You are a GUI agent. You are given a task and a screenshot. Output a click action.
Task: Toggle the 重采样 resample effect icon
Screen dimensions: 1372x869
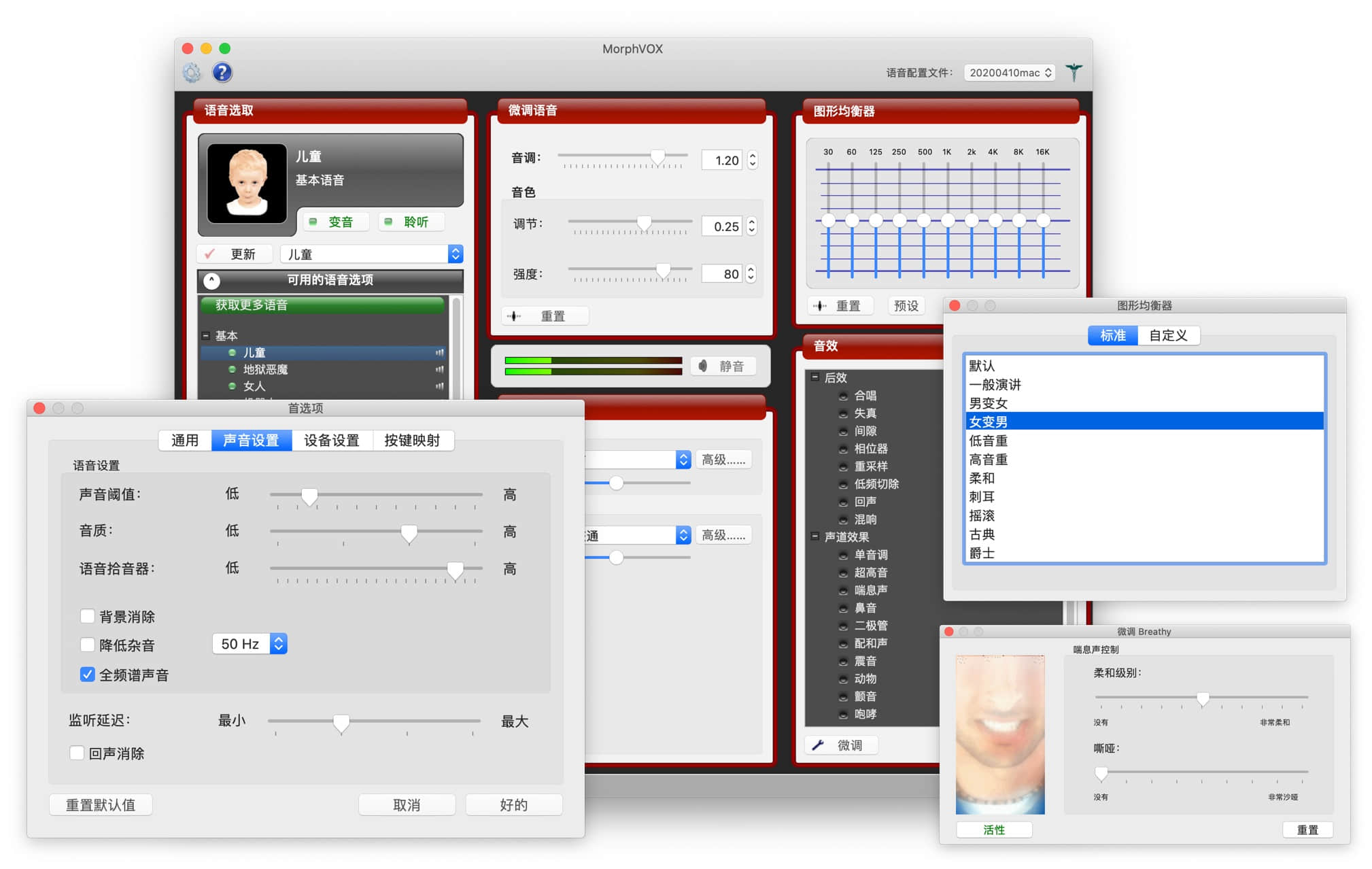pos(843,466)
